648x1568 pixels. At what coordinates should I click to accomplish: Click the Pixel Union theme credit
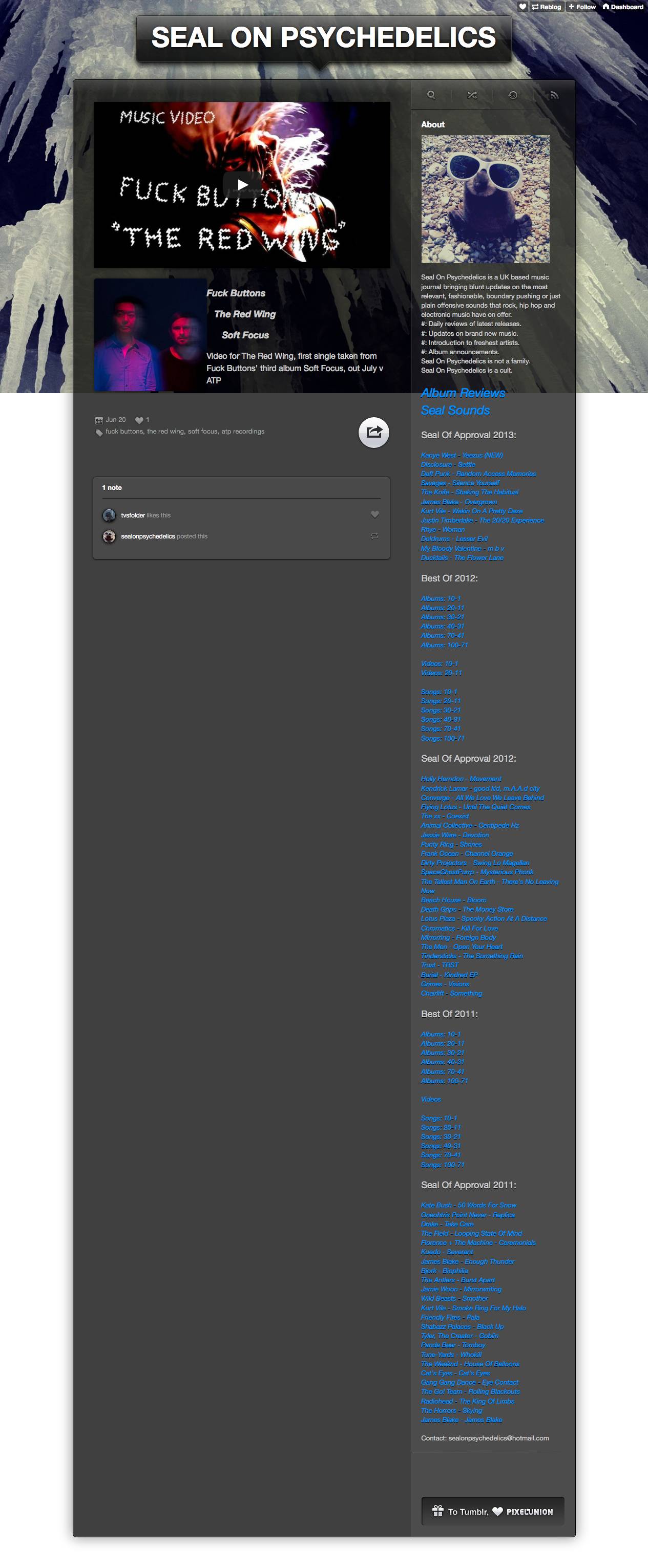coord(529,1511)
